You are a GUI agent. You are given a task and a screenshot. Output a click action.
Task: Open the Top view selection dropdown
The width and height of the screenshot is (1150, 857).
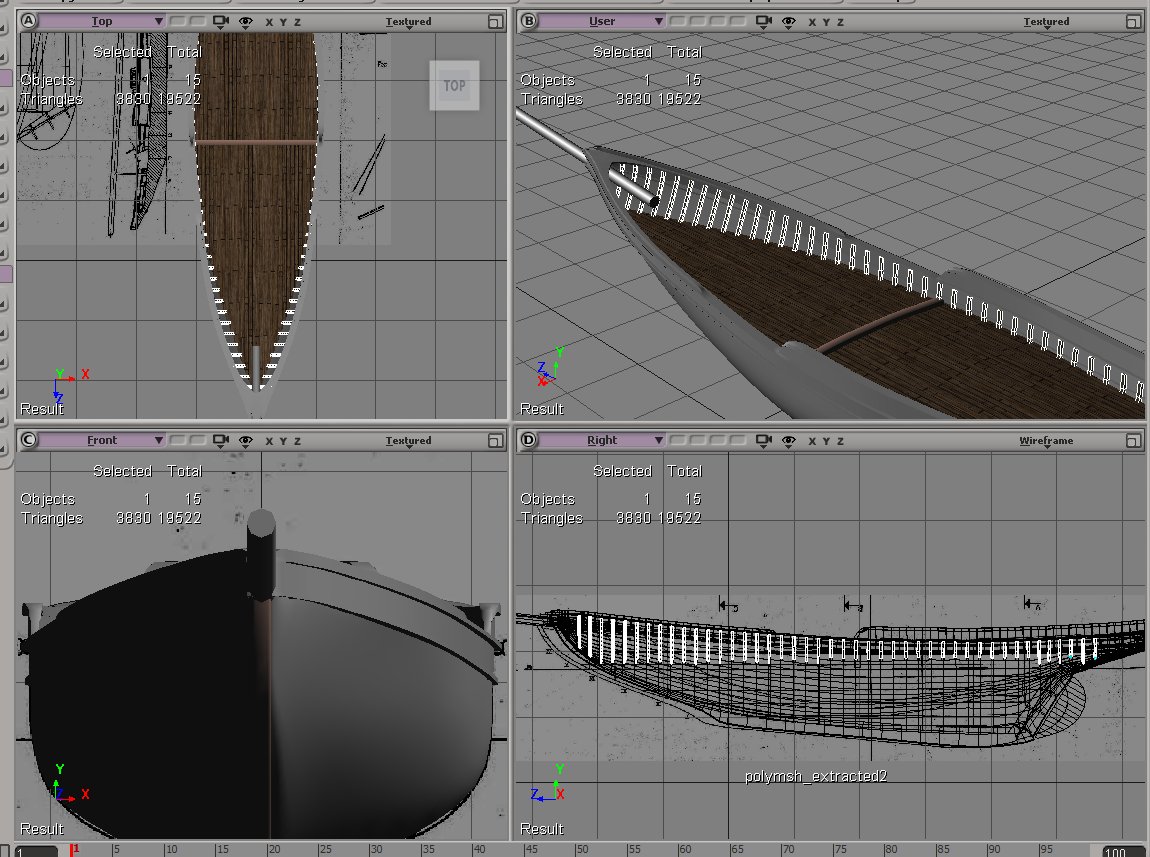pyautogui.click(x=102, y=21)
